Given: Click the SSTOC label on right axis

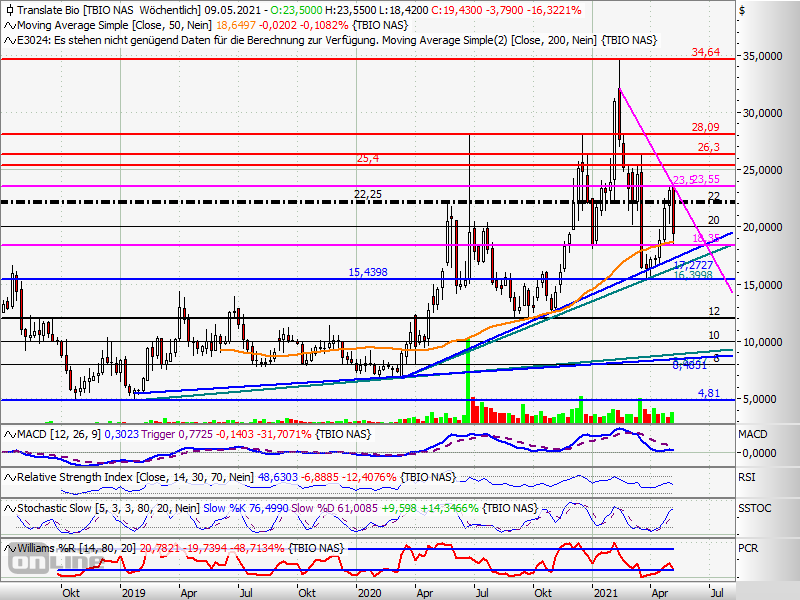Looking at the screenshot, I should 753,509.
